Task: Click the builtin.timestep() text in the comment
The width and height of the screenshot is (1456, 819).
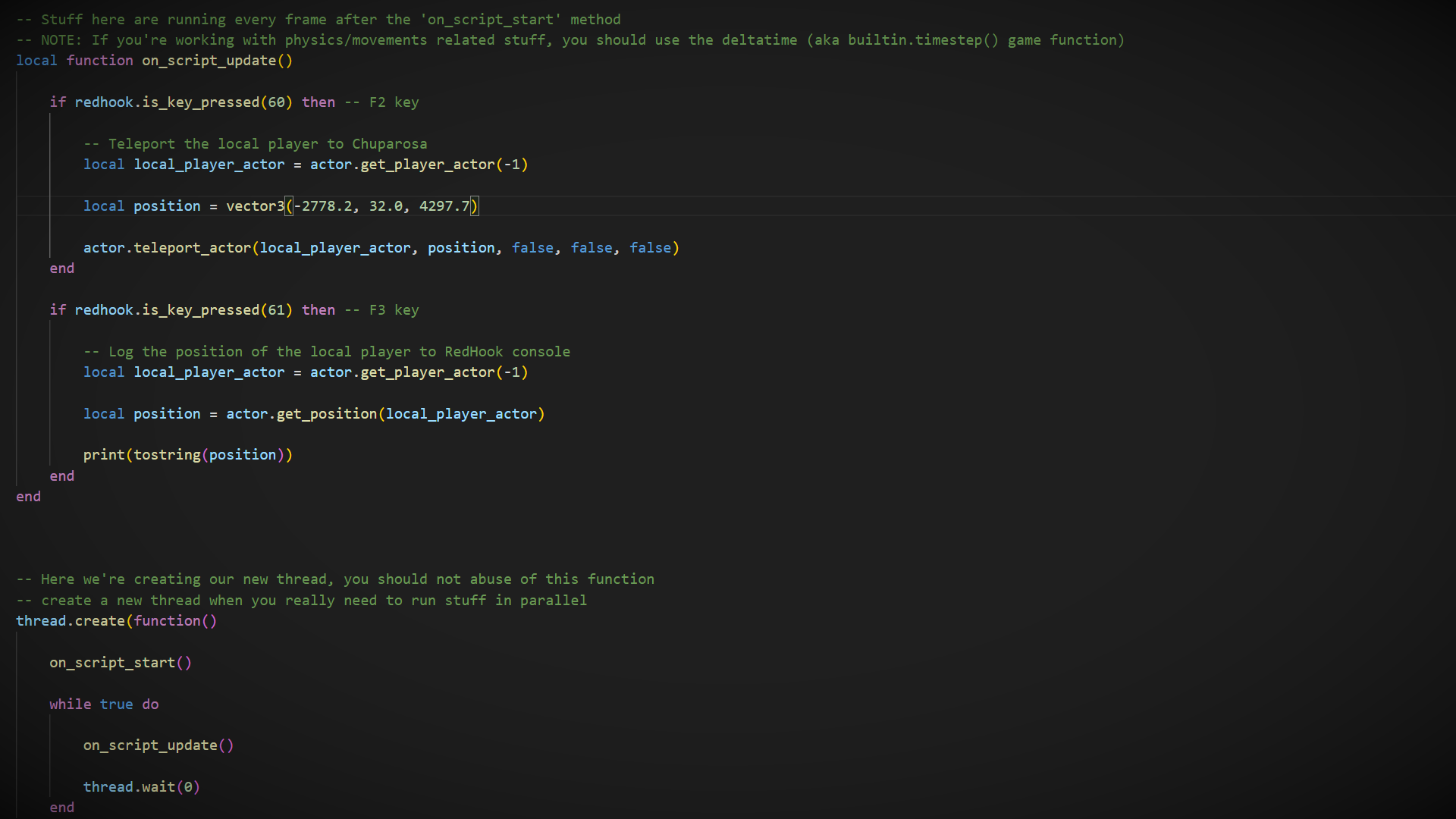Action: click(923, 40)
